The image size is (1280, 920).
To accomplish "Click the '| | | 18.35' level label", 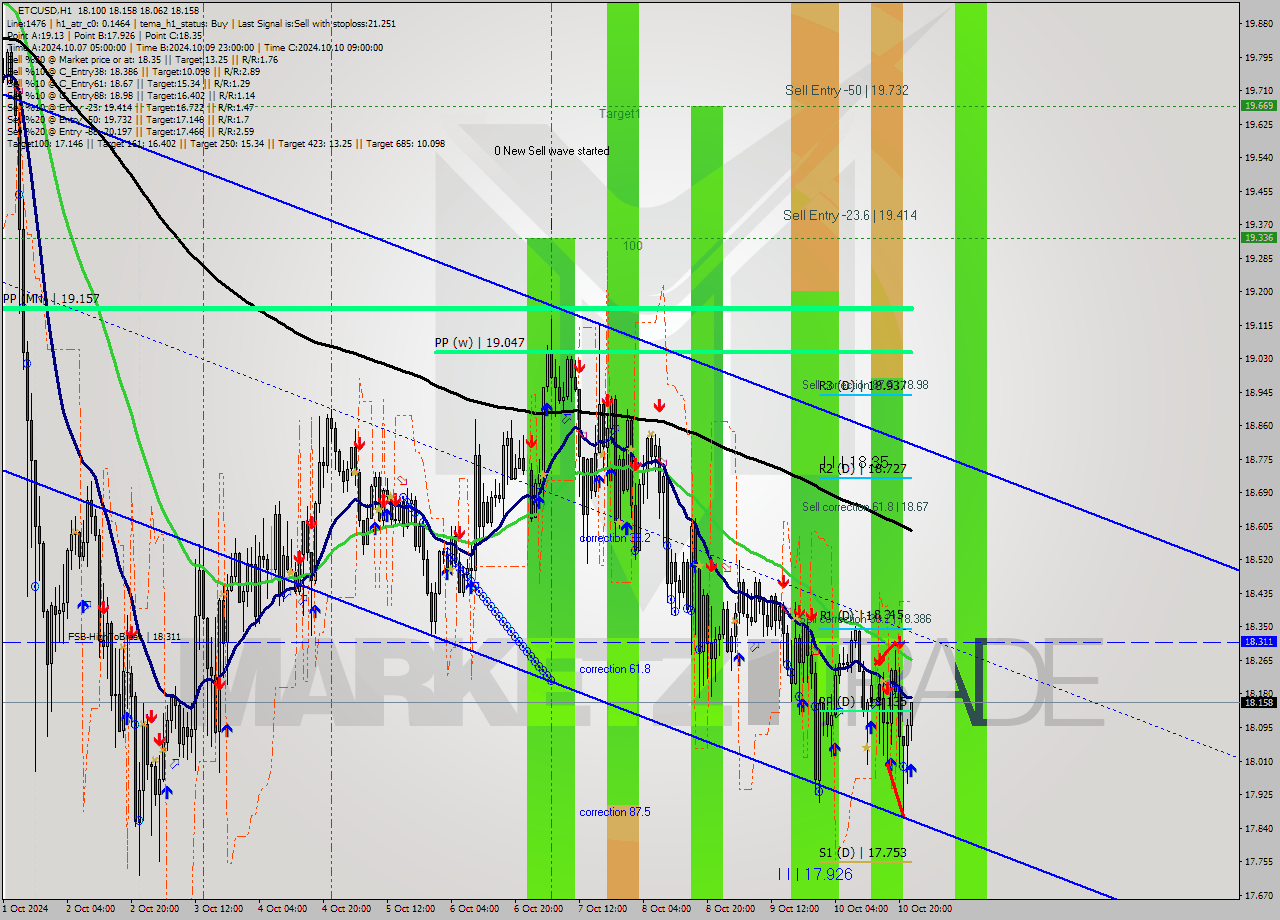I will [856, 461].
